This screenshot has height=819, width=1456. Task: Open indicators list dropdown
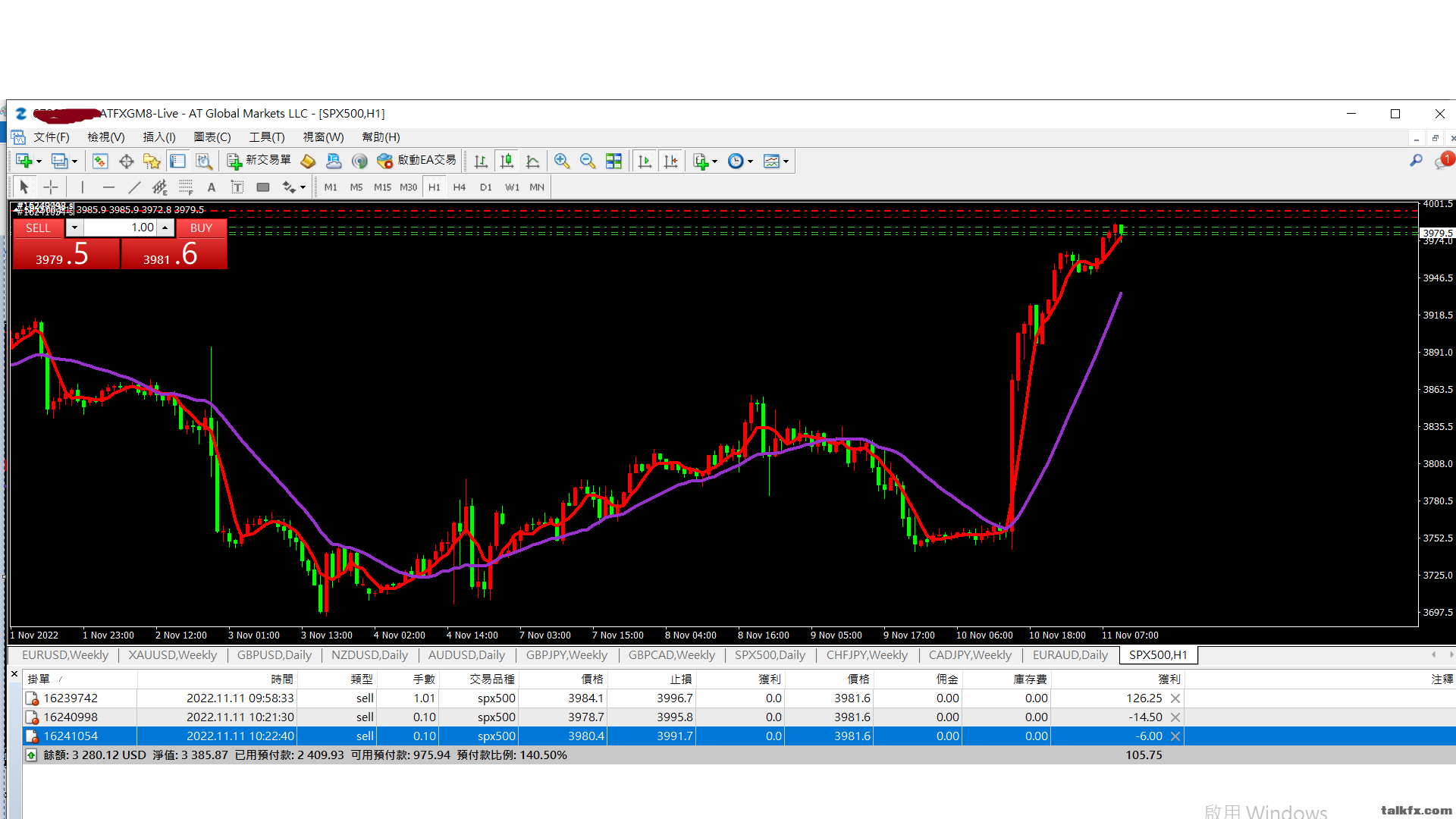(704, 161)
